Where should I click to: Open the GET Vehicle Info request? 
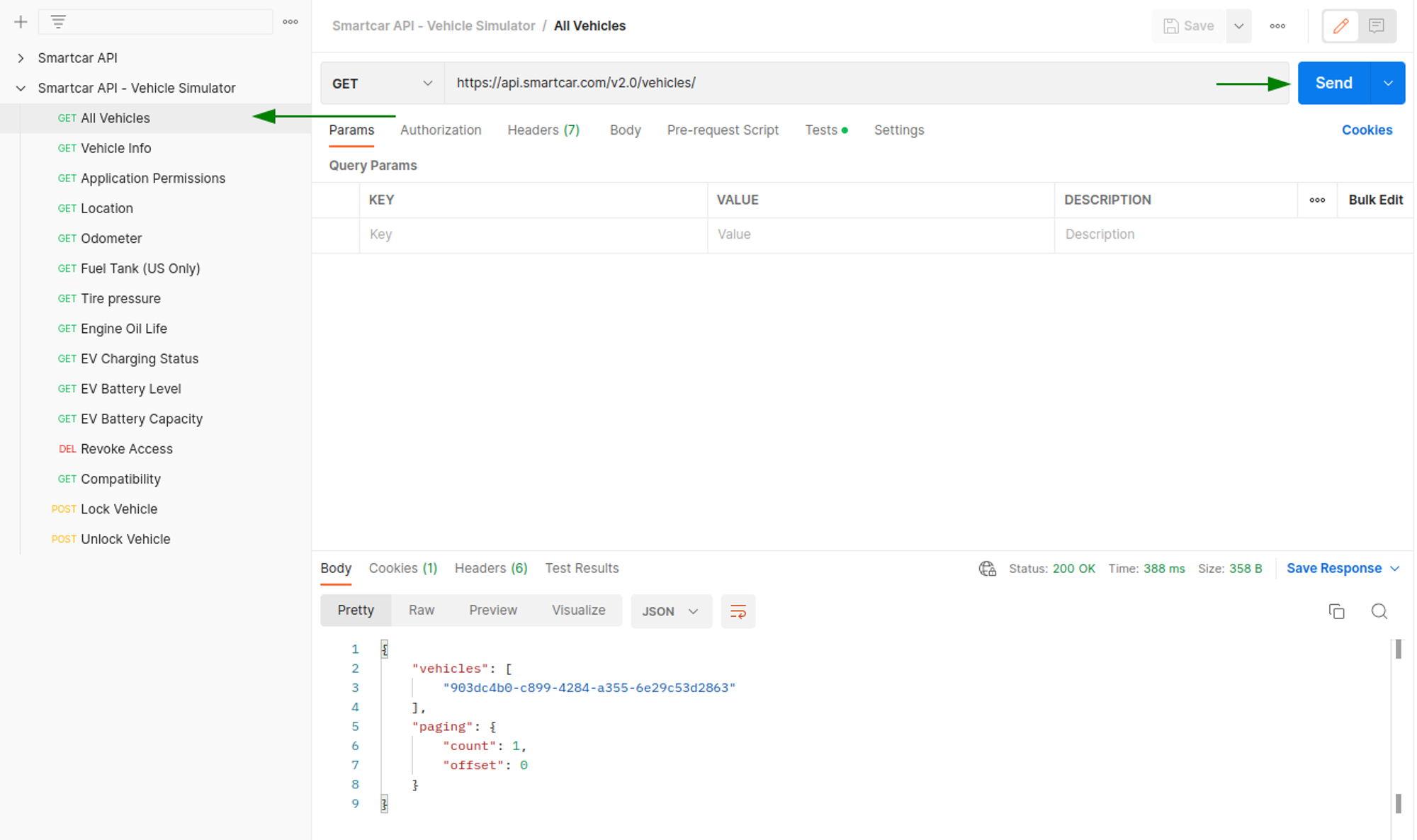[155, 148]
